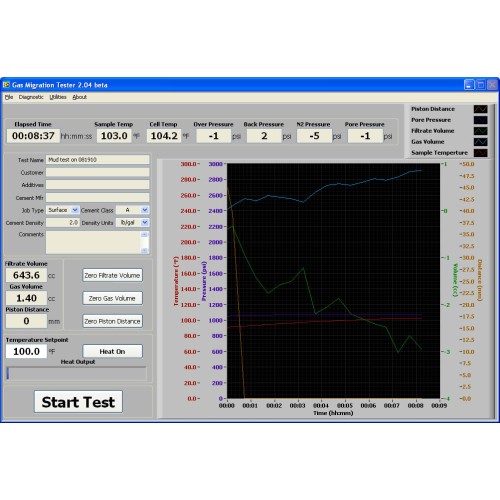Open the Density Units dropdown
500x500 pixels.
click(145, 222)
